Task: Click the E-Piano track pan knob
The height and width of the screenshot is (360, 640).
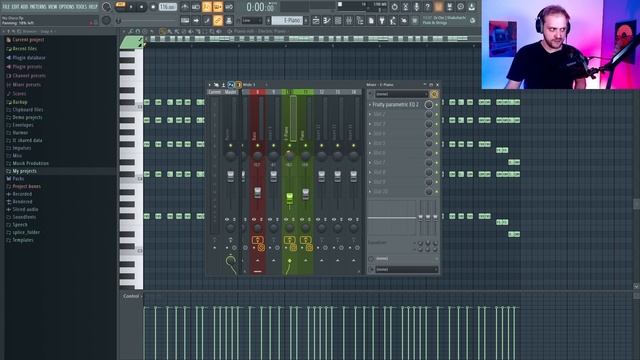Action: (289, 156)
